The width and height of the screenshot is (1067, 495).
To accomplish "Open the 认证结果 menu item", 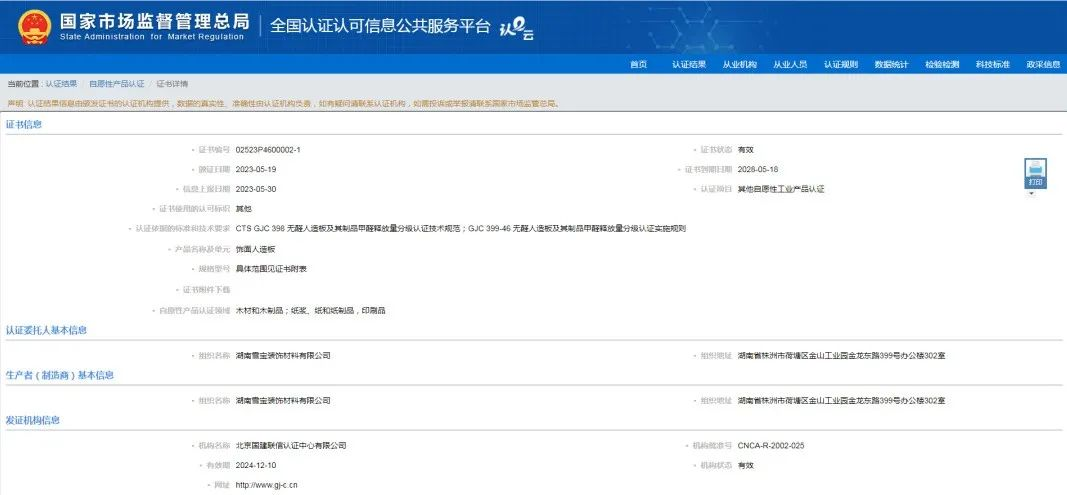I will [688, 64].
